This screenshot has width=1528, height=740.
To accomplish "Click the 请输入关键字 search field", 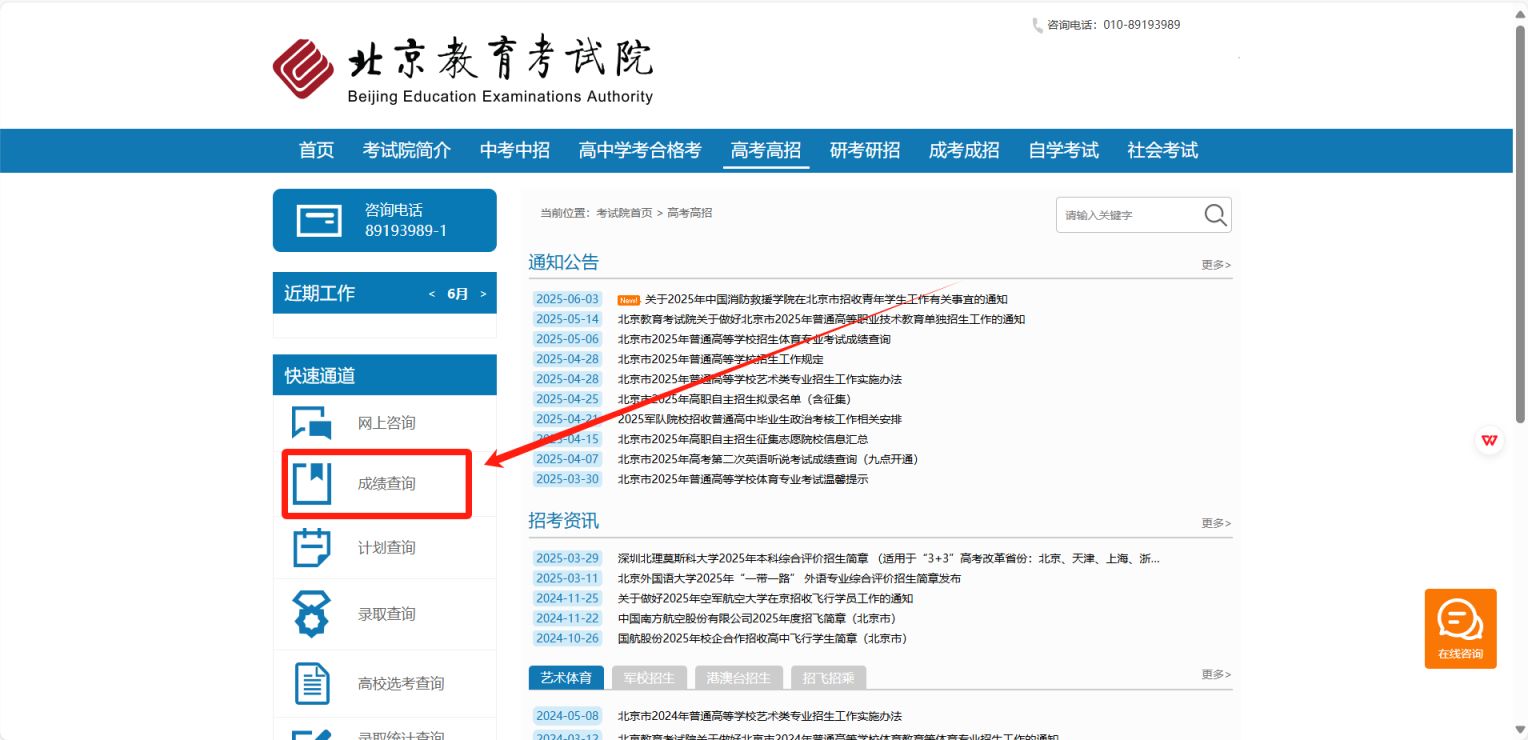I will [1130, 215].
